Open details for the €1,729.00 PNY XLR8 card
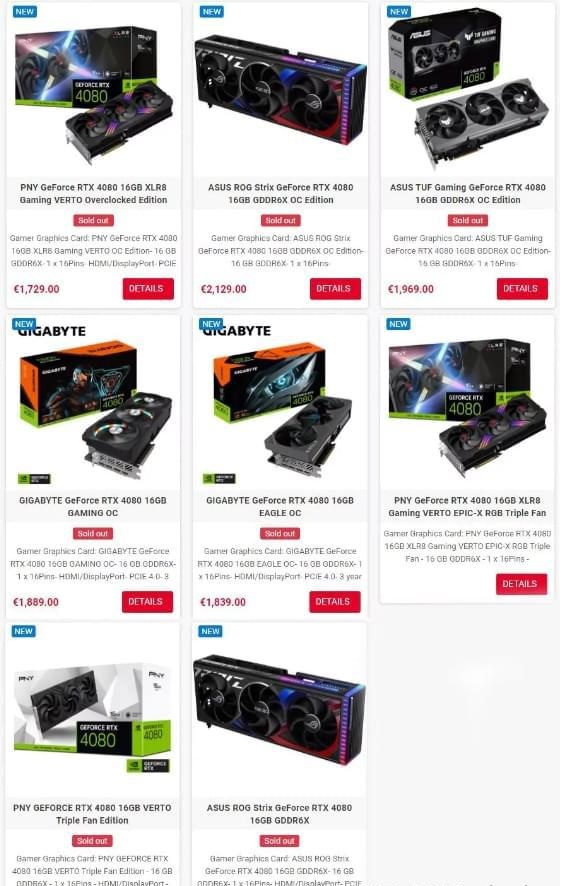Viewport: 564px width, 886px height. [x=148, y=289]
